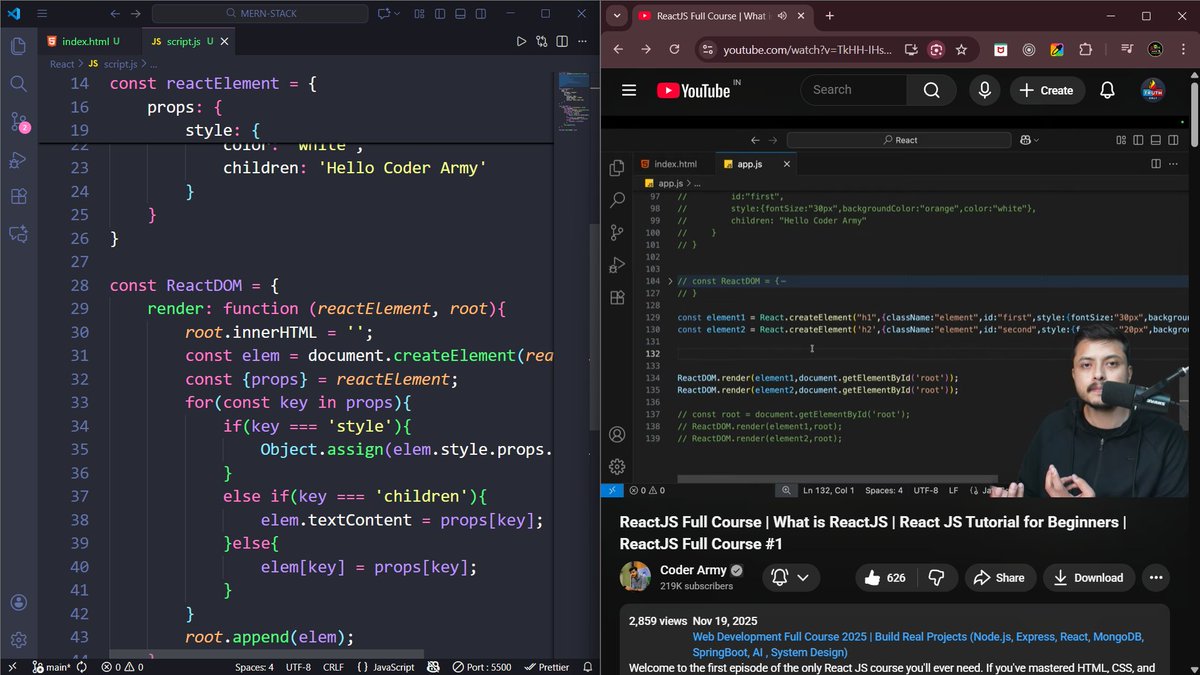The image size is (1200, 675).
Task: Close the script.js editor tab
Action: [x=224, y=41]
